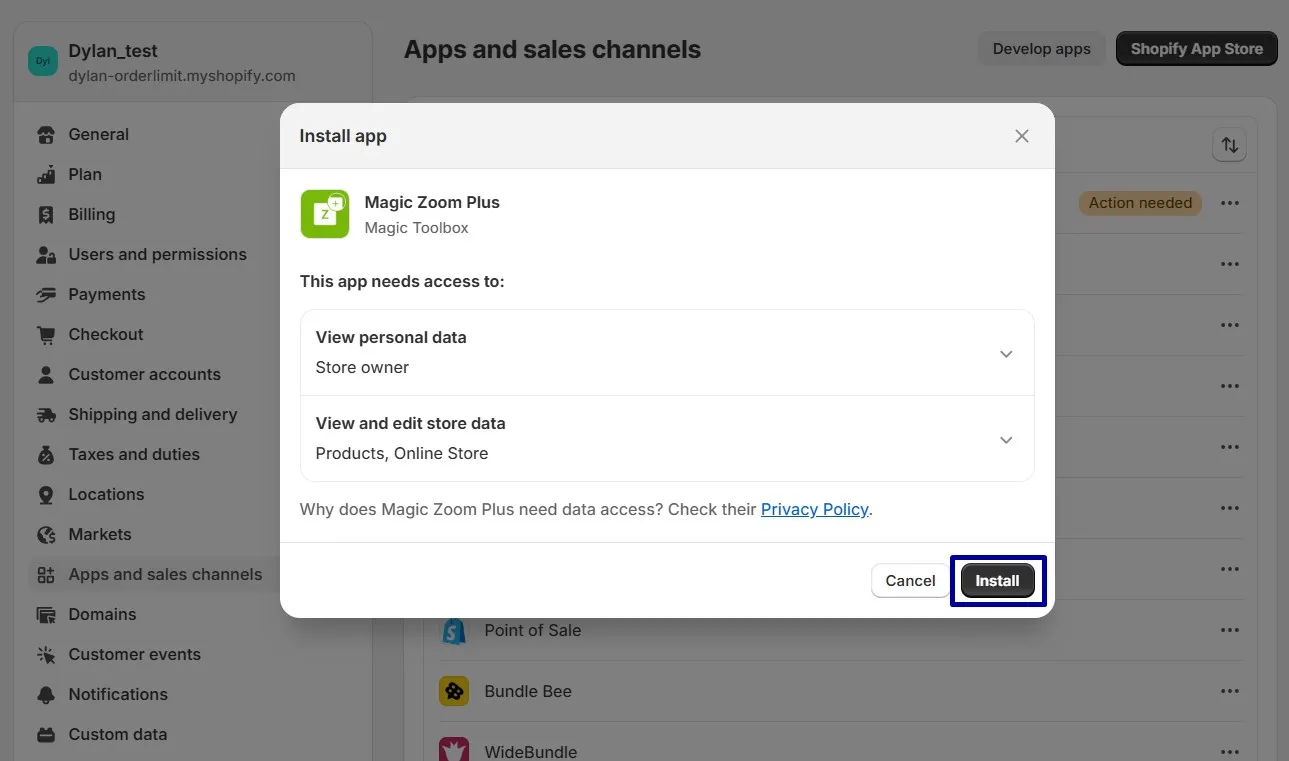Open Billing settings
Image resolution: width=1289 pixels, height=761 pixels.
91,214
